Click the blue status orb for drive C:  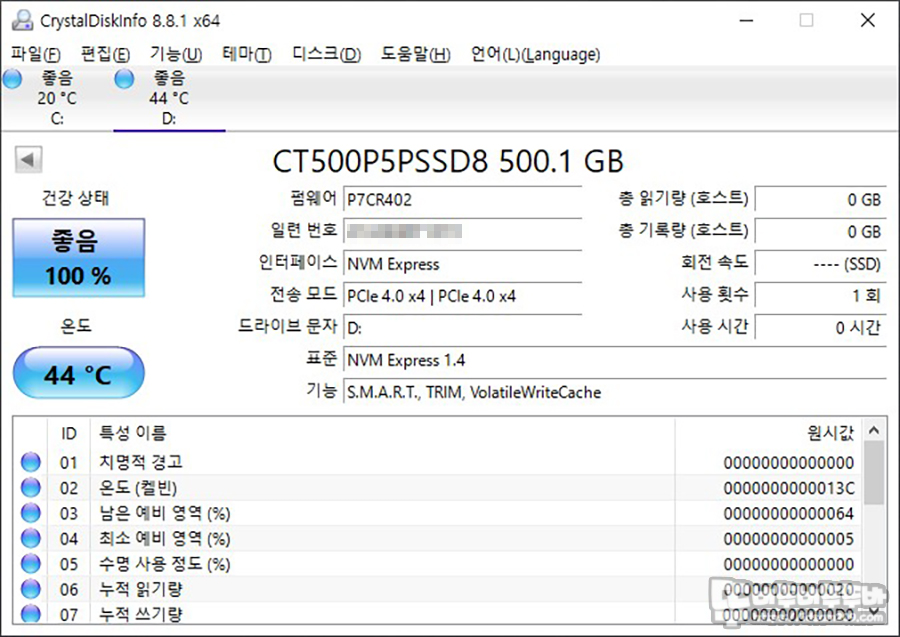pos(12,79)
